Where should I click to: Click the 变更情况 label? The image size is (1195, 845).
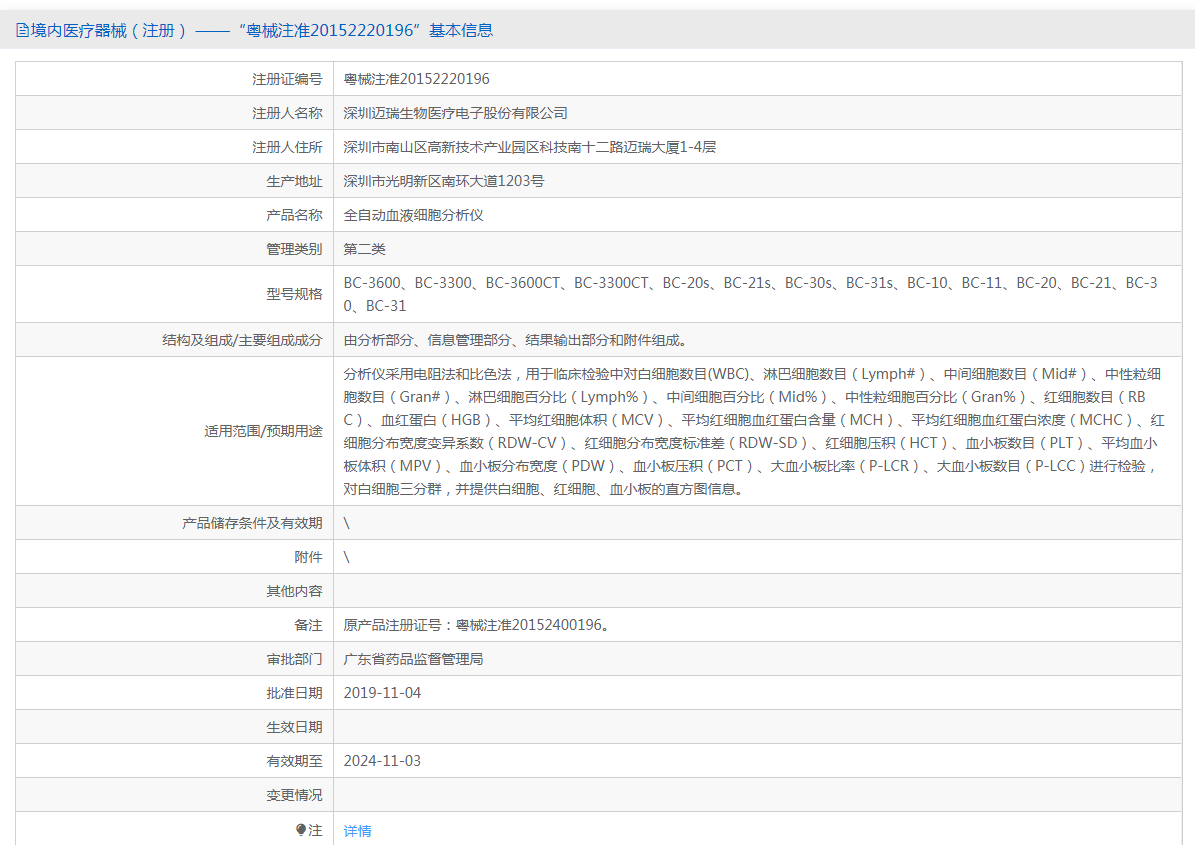tap(294, 795)
